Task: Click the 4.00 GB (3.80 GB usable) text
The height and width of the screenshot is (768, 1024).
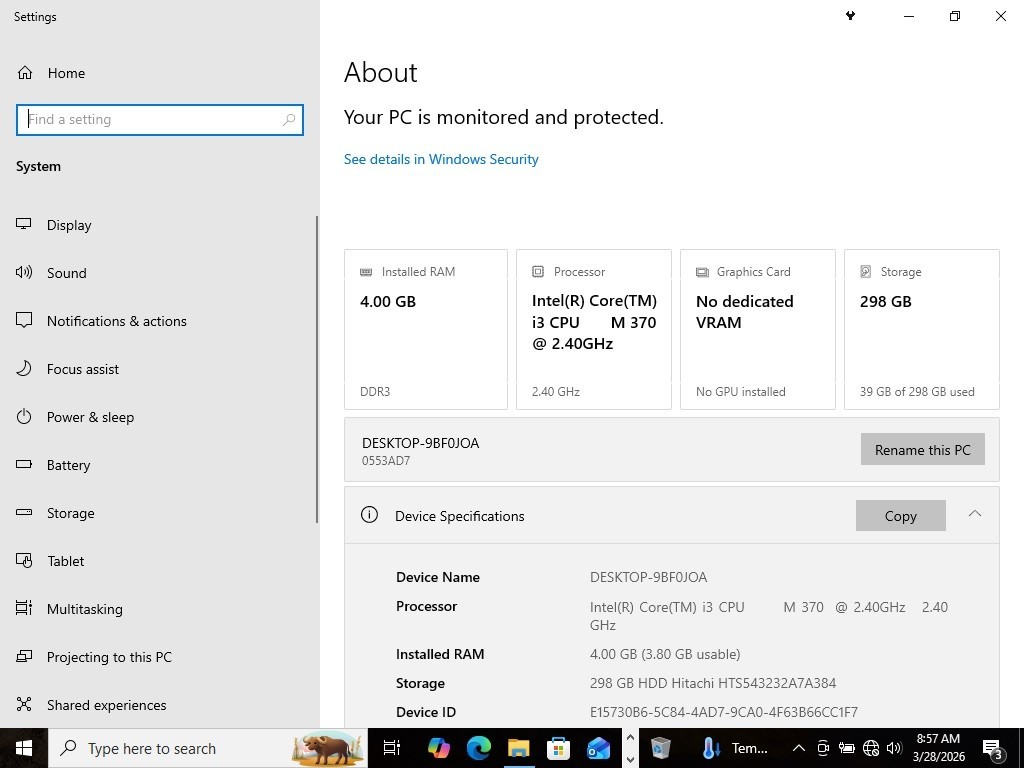Action: pyautogui.click(x=665, y=654)
